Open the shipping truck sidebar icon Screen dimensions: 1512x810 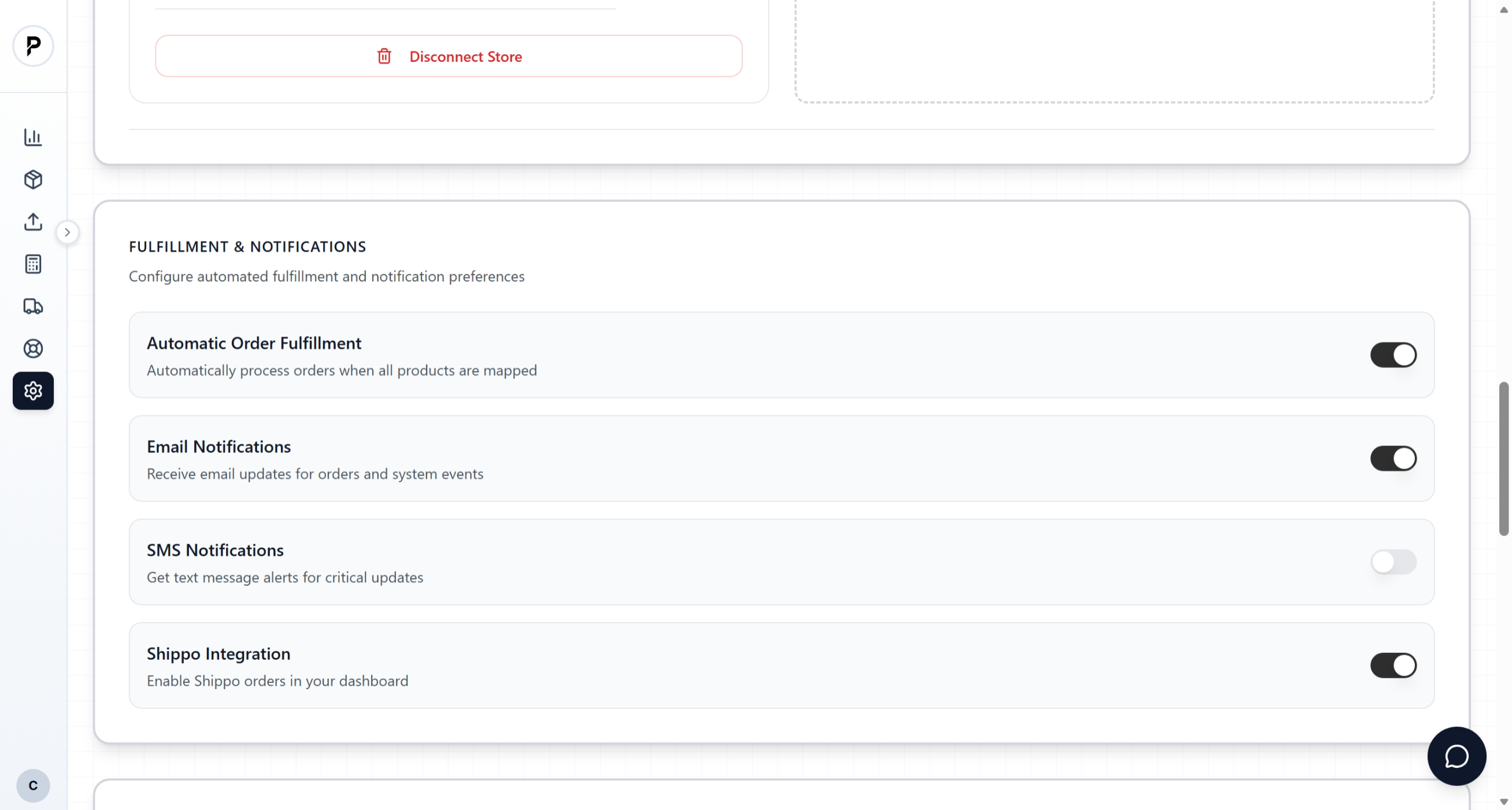coord(33,306)
